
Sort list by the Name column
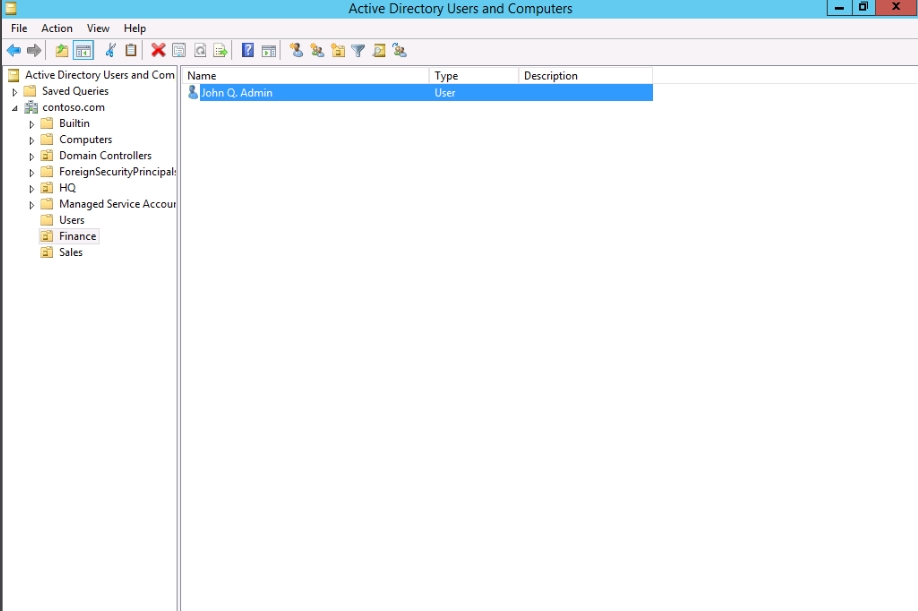pos(305,75)
